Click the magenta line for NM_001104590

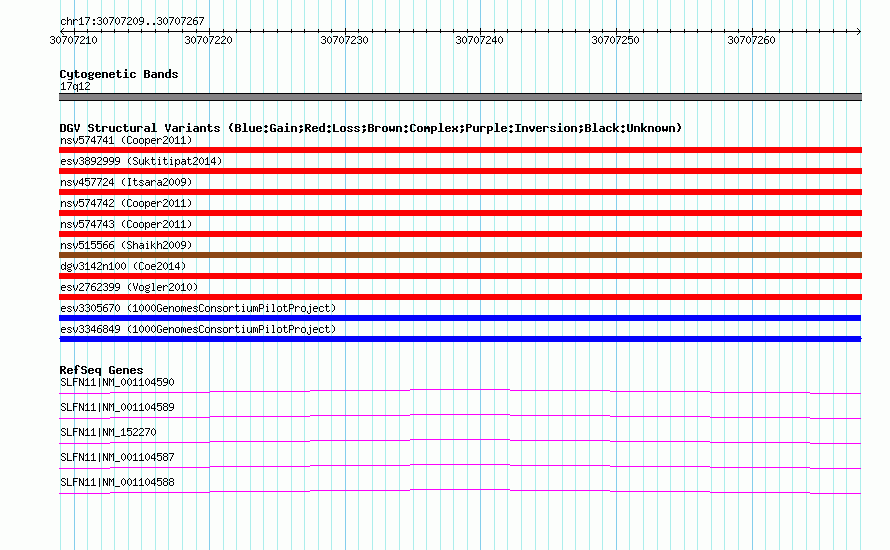click(x=460, y=391)
